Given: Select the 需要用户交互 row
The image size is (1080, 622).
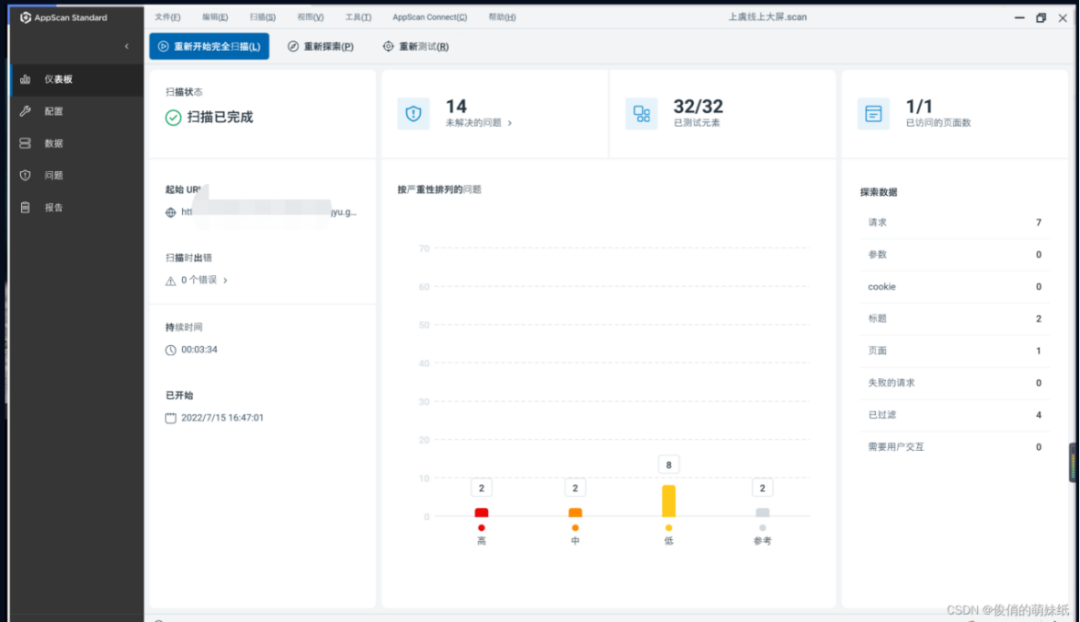Looking at the screenshot, I should pos(955,447).
